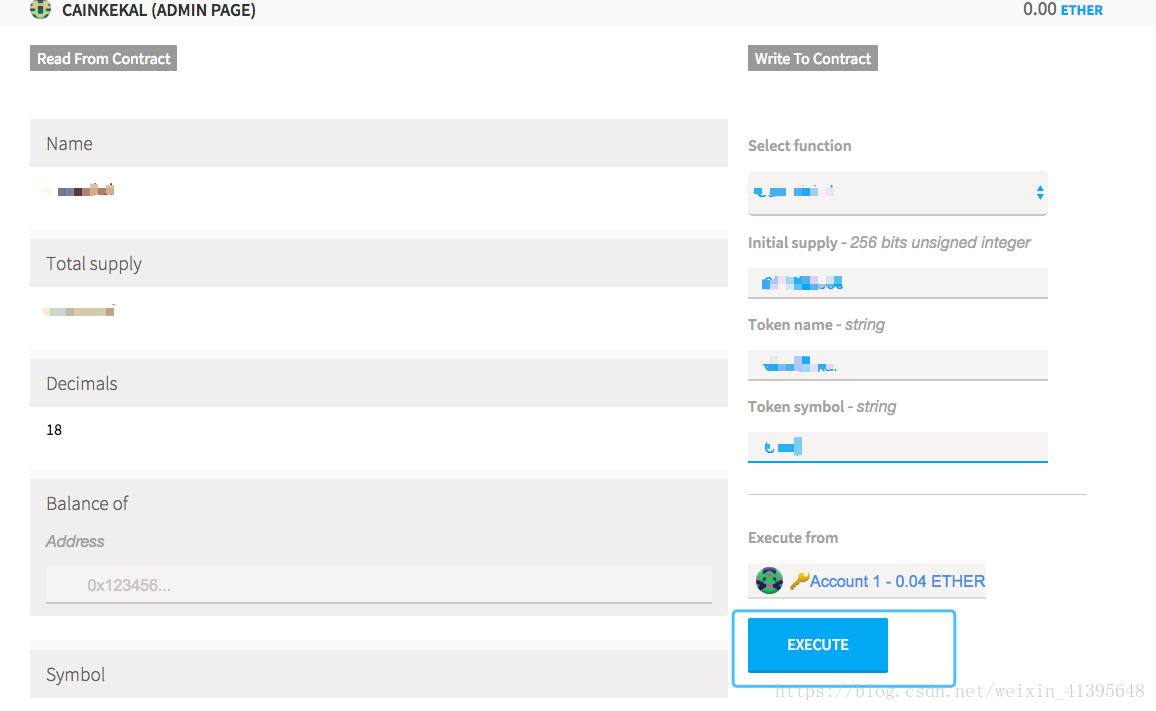Click the Symbol section header

click(378, 674)
